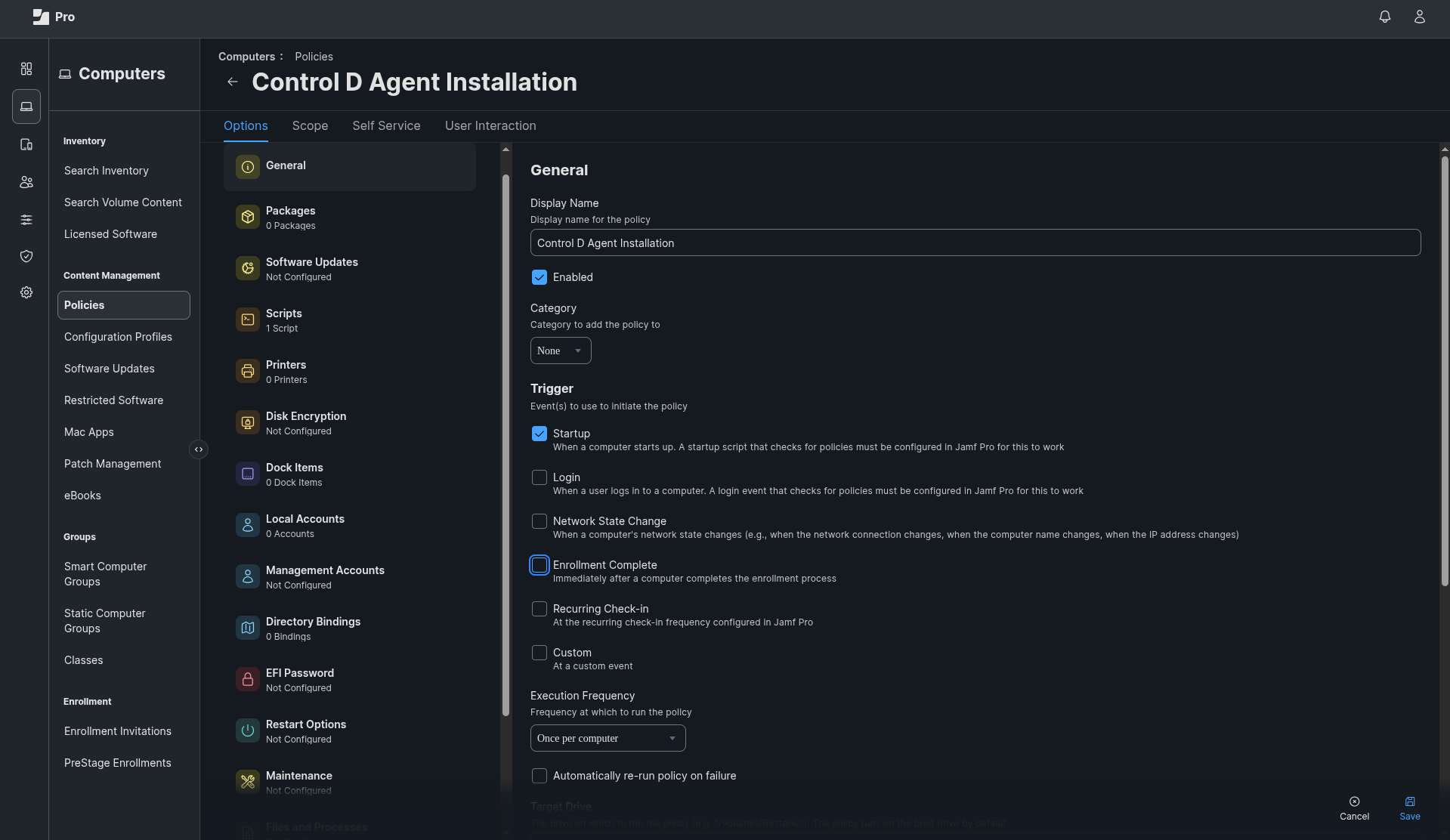The image size is (1450, 840).
Task: Select the Computers laptop icon in the rail
Action: point(26,107)
